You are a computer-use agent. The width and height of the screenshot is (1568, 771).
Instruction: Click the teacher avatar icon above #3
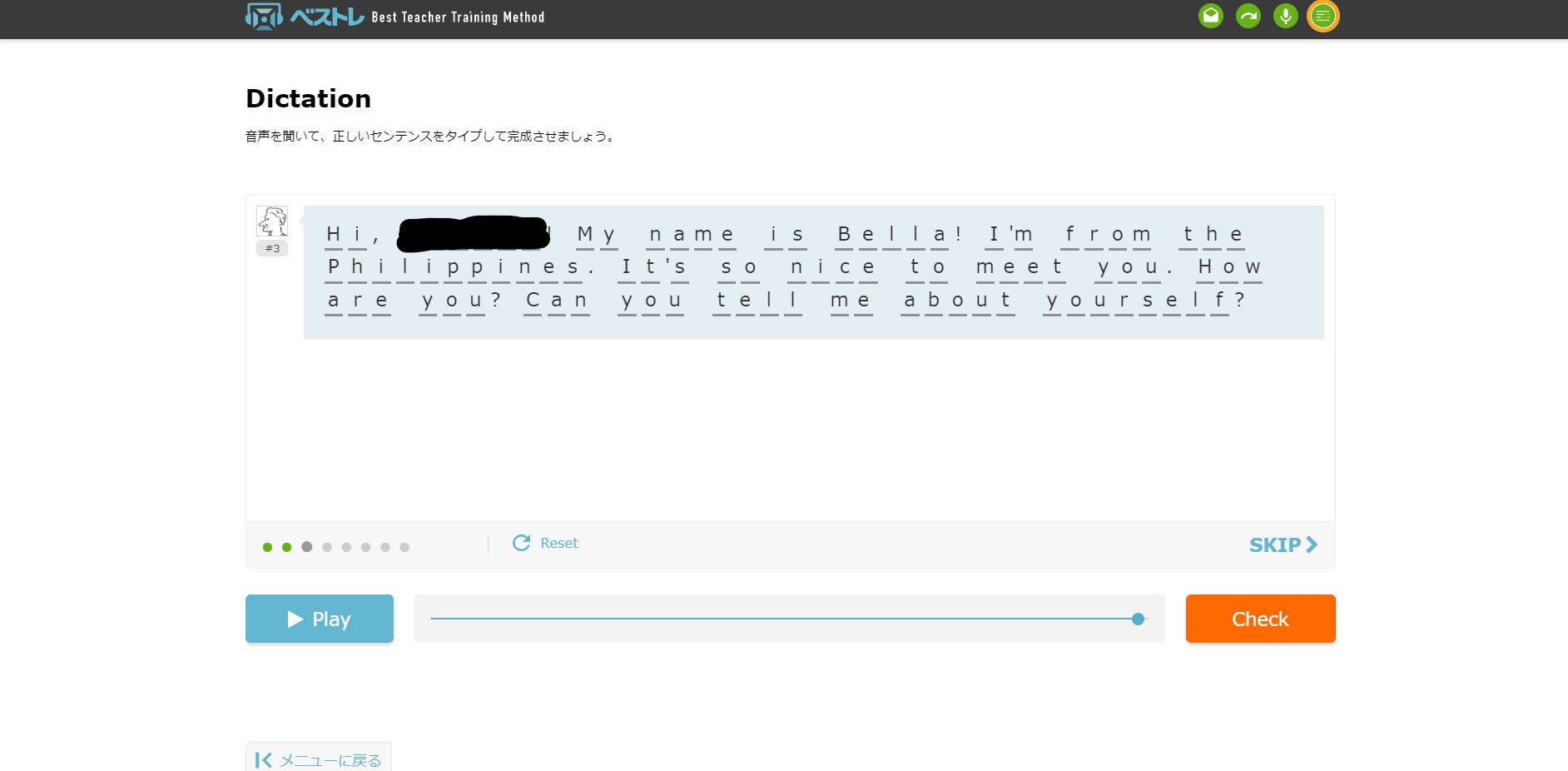[272, 221]
